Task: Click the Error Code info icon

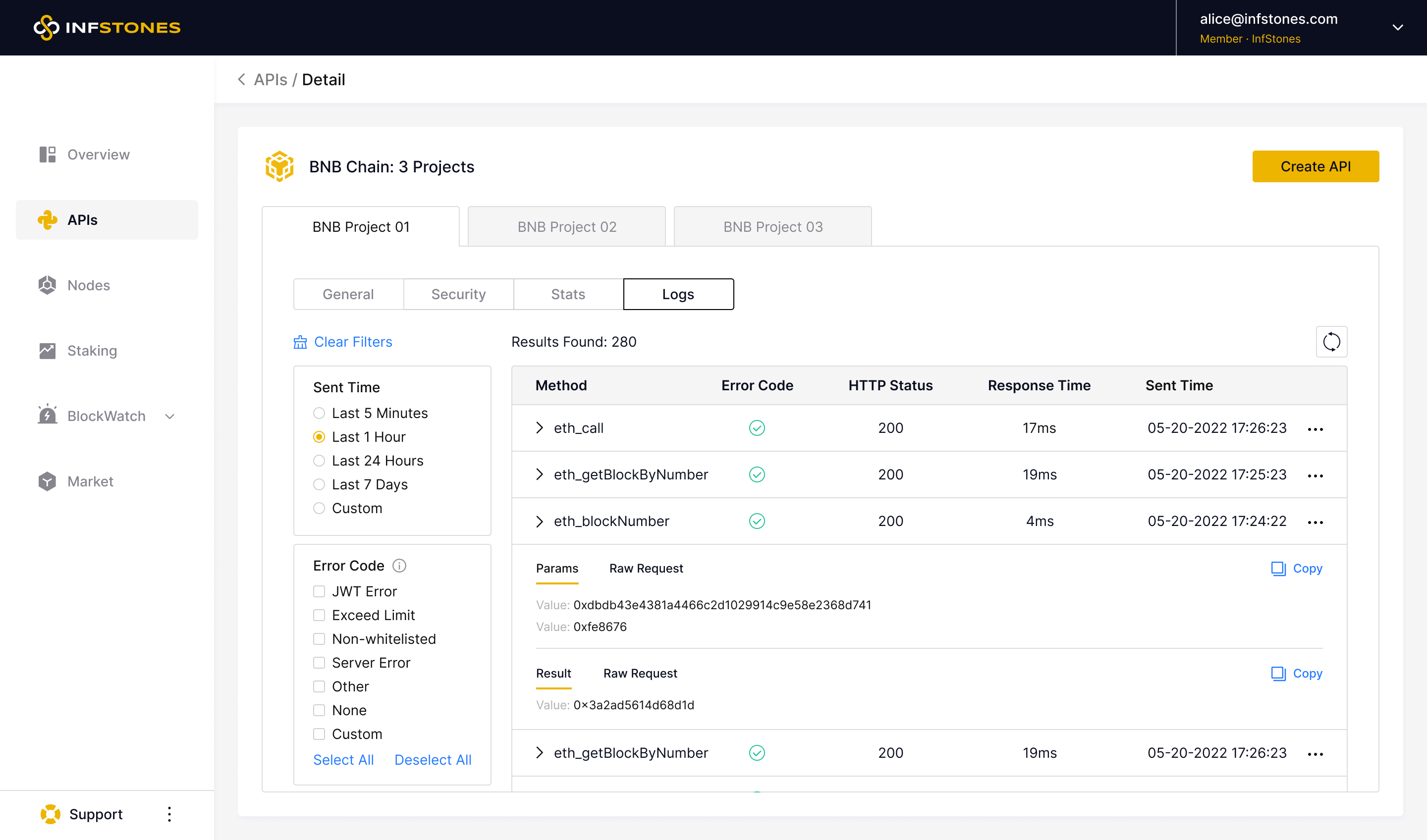Action: click(399, 566)
